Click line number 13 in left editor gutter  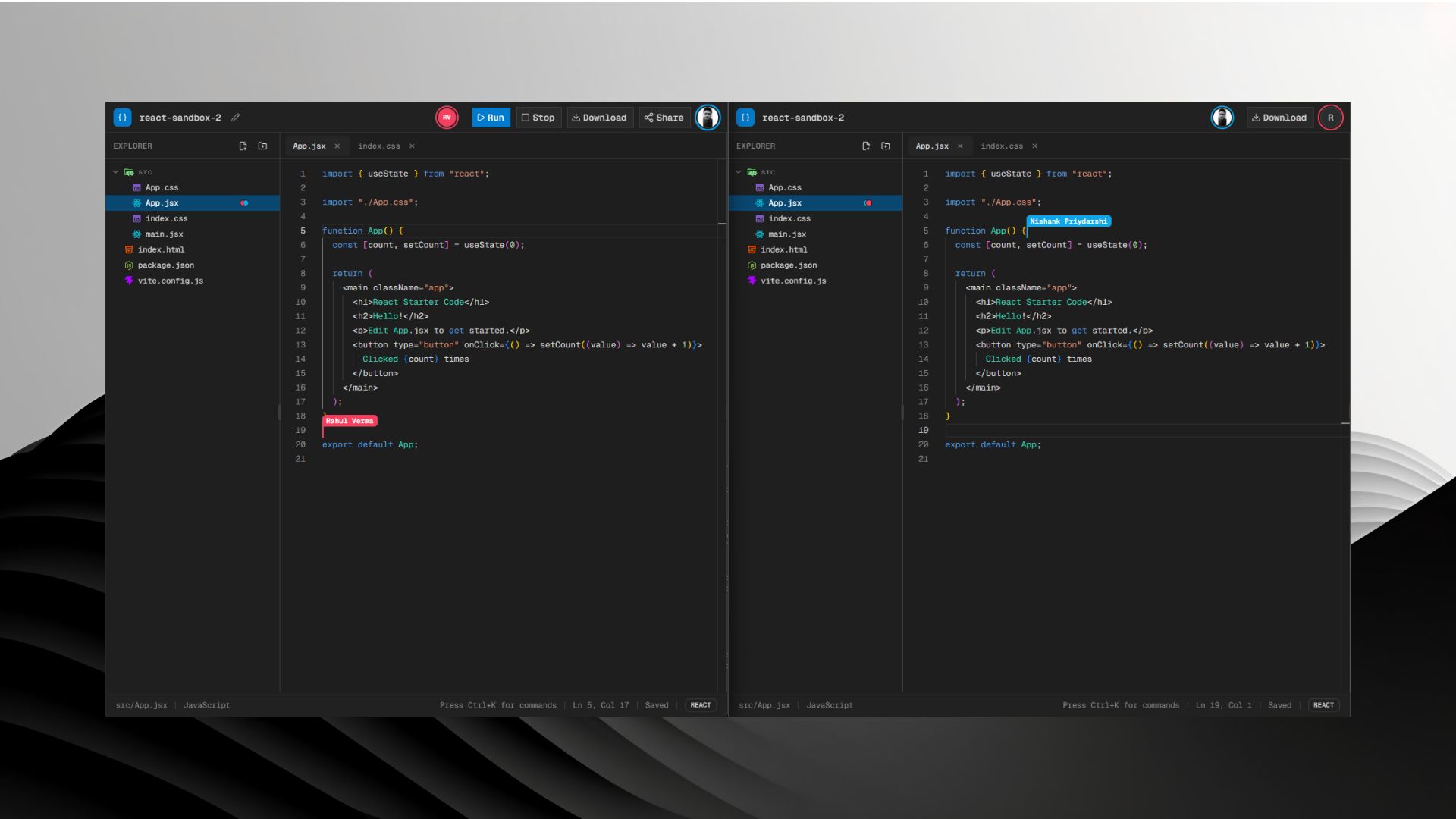[300, 345]
